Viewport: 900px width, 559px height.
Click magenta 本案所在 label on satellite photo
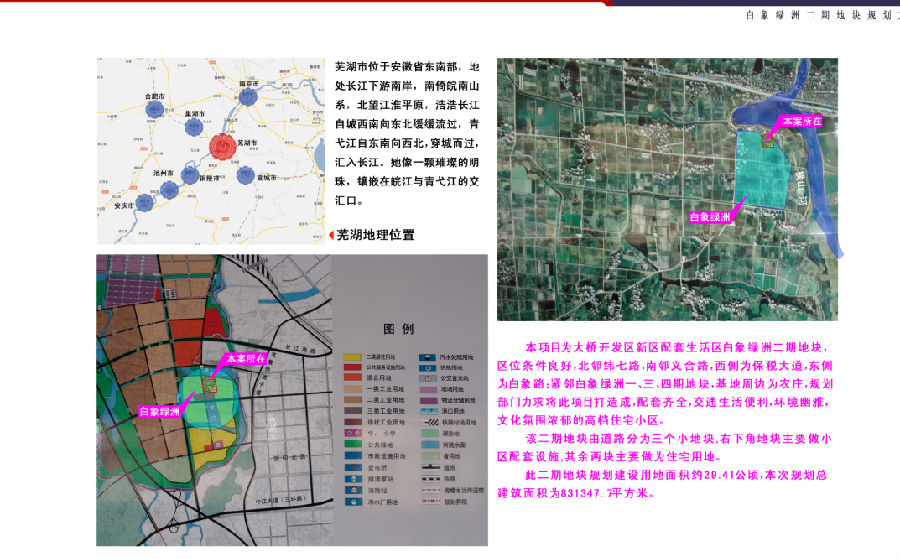pyautogui.click(x=801, y=120)
